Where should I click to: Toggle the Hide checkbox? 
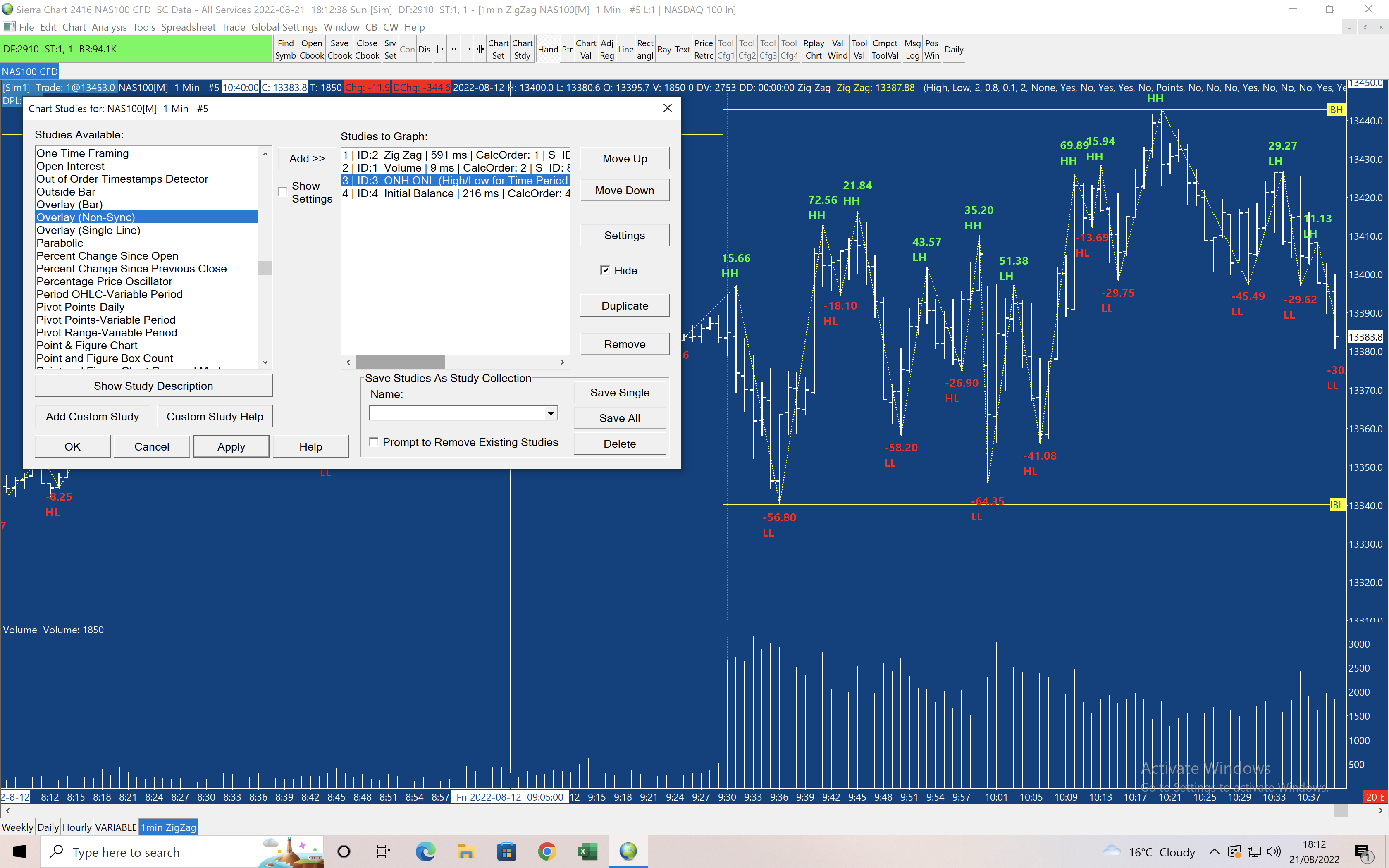[605, 270]
